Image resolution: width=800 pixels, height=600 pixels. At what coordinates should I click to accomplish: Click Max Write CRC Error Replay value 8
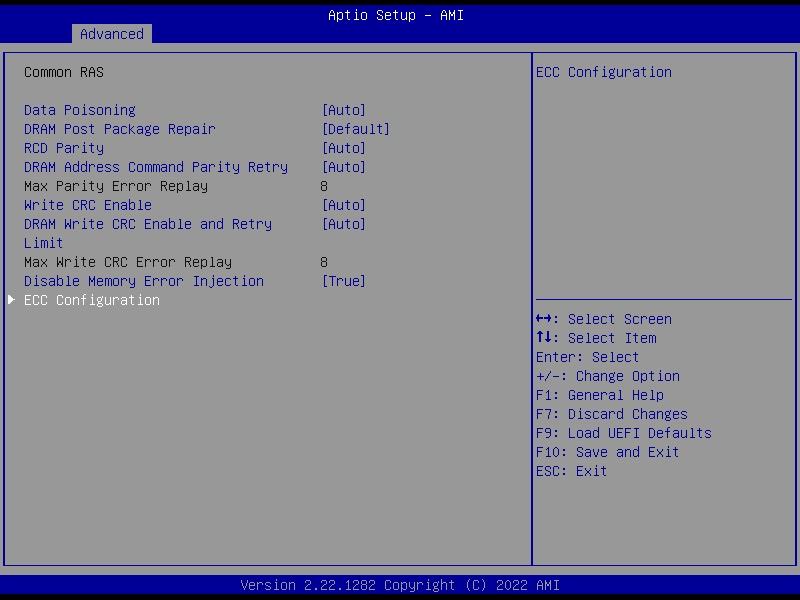324,262
